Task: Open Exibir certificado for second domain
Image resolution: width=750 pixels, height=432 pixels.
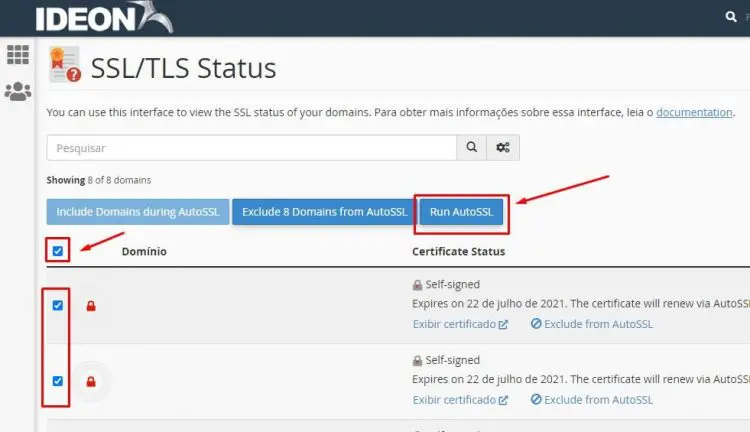Action: [x=460, y=400]
